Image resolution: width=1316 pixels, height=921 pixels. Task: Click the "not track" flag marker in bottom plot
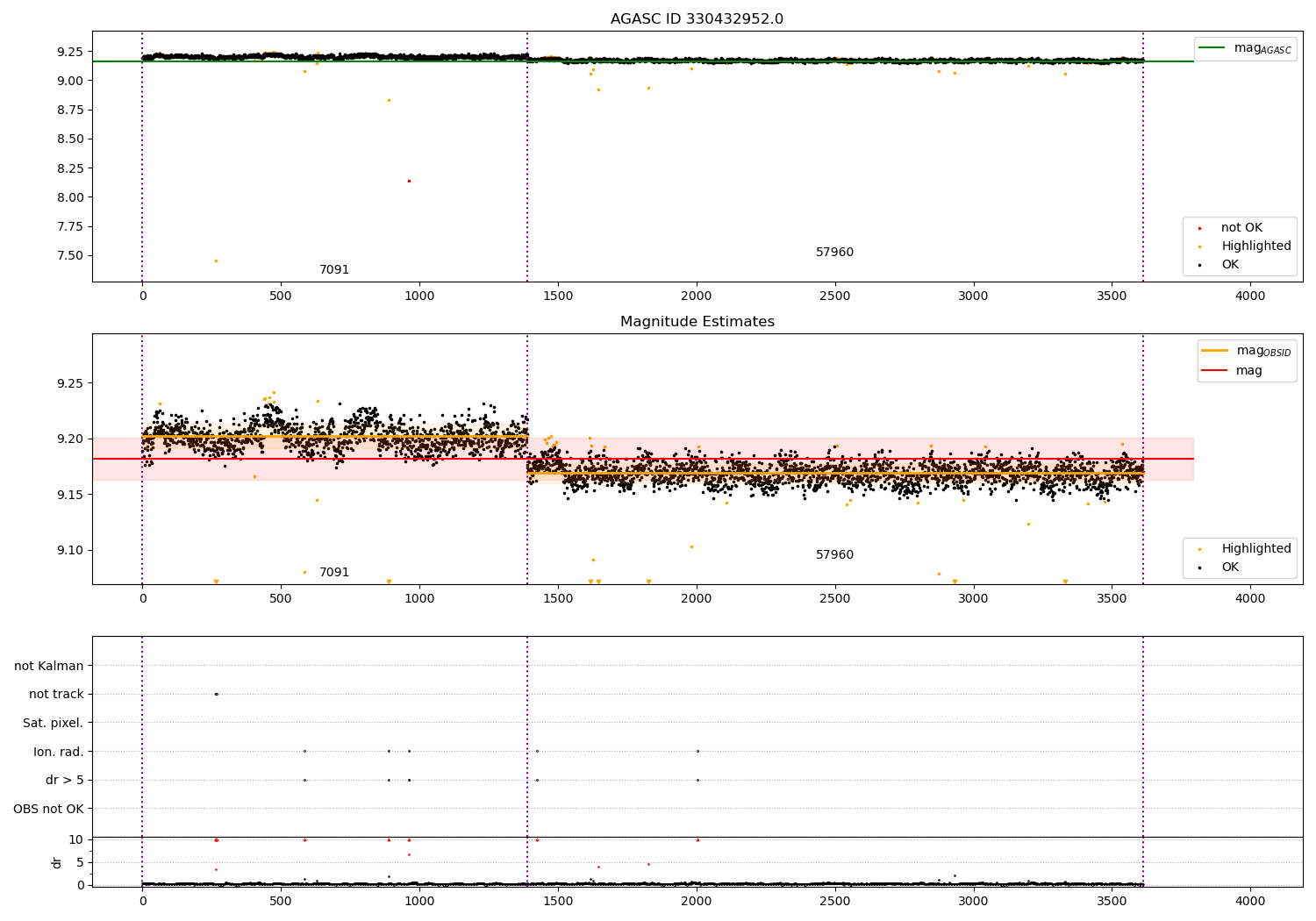coord(216,694)
